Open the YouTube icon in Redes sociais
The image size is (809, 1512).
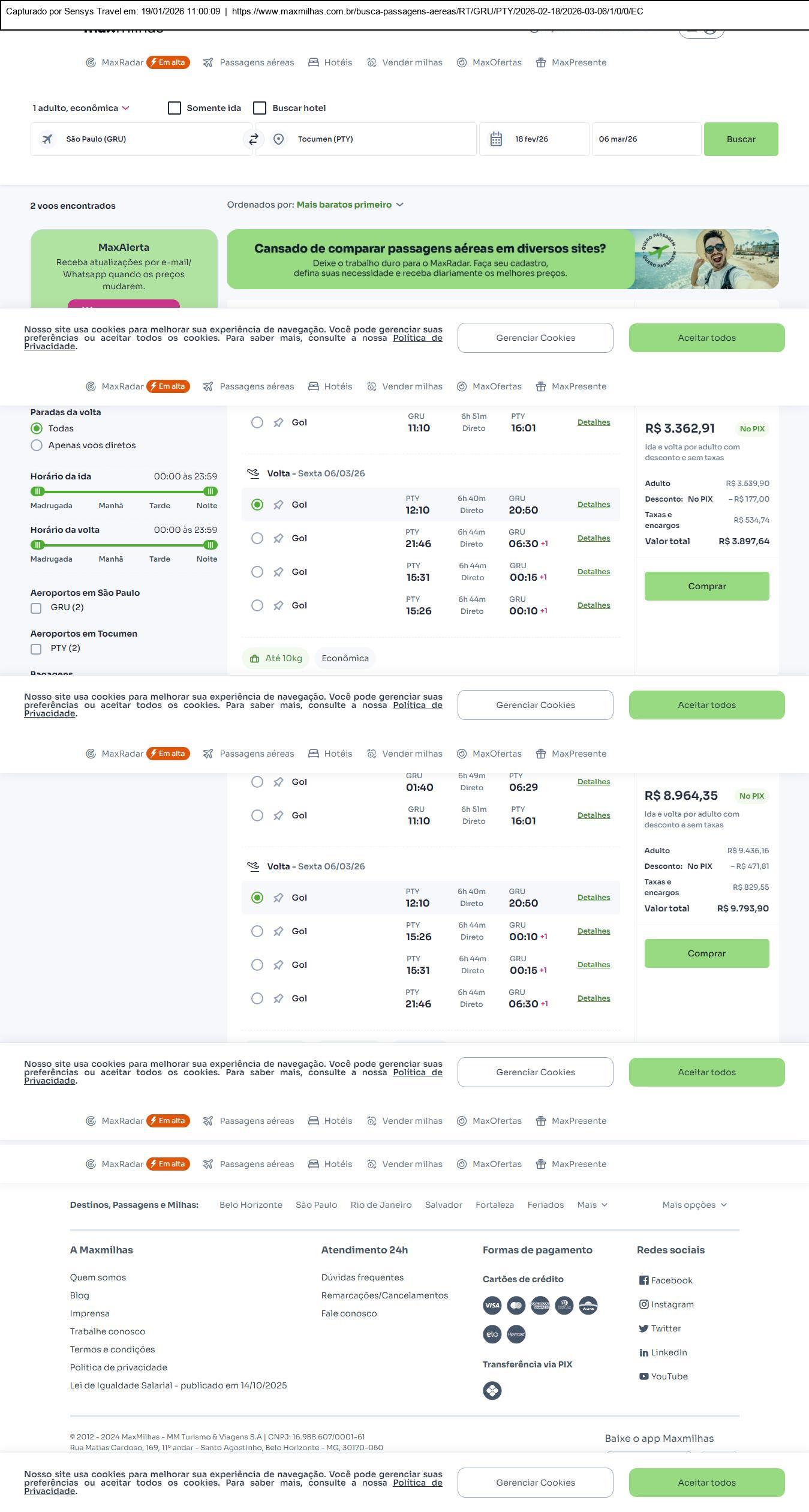[643, 1376]
